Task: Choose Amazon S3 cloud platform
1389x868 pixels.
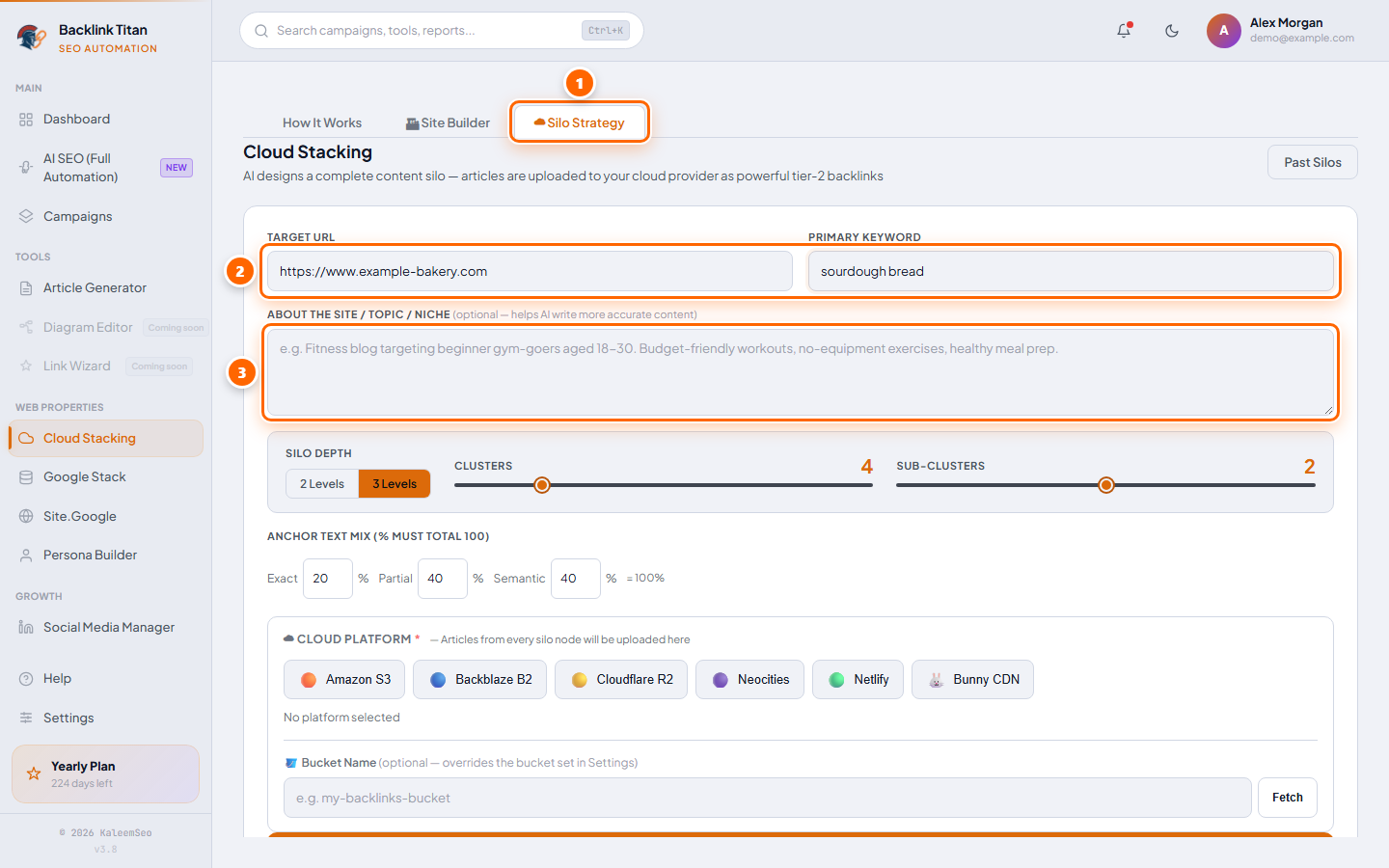Action: tap(344, 679)
